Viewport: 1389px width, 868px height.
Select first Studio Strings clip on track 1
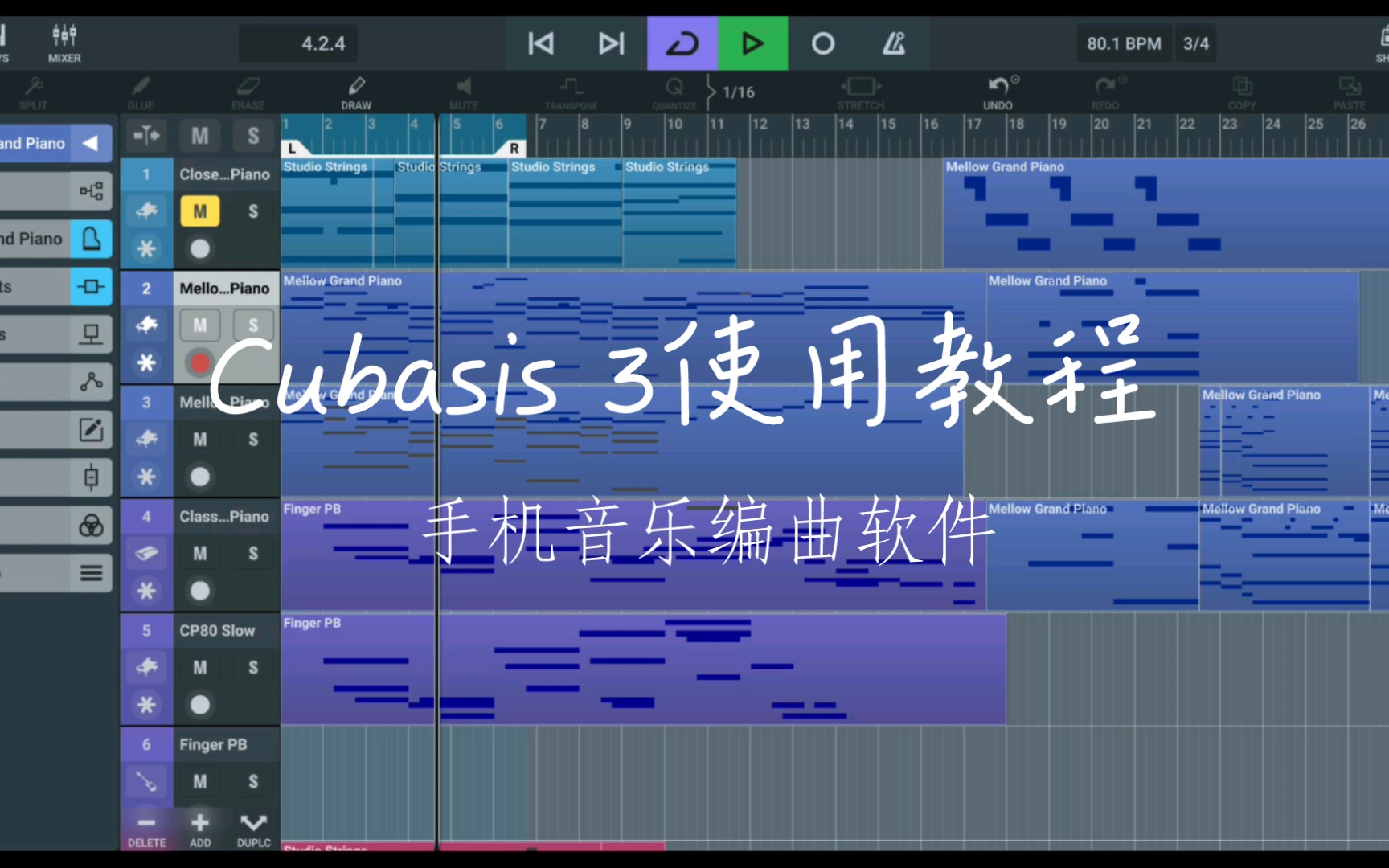338,213
